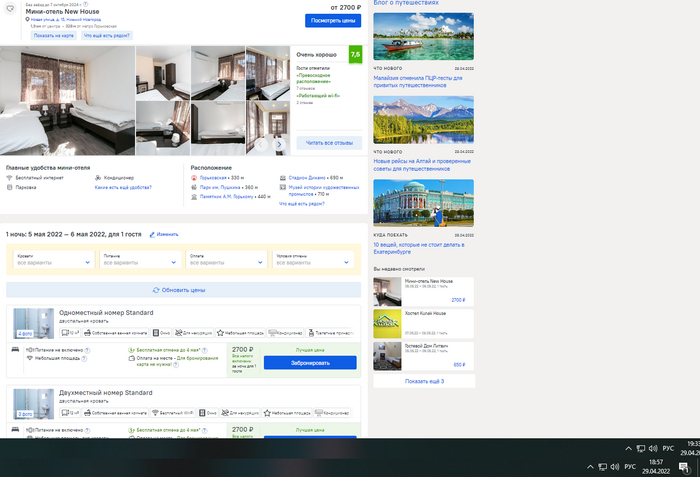The height and width of the screenshot is (477, 700).
Task: Open blog article about Malaysia PCR tests
Action: (418, 81)
